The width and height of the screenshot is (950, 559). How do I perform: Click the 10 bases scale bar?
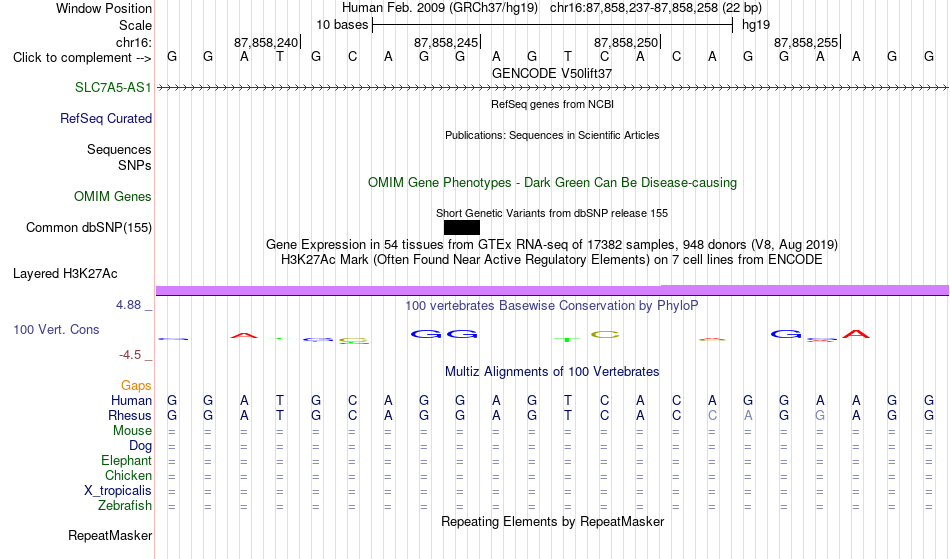click(x=553, y=25)
